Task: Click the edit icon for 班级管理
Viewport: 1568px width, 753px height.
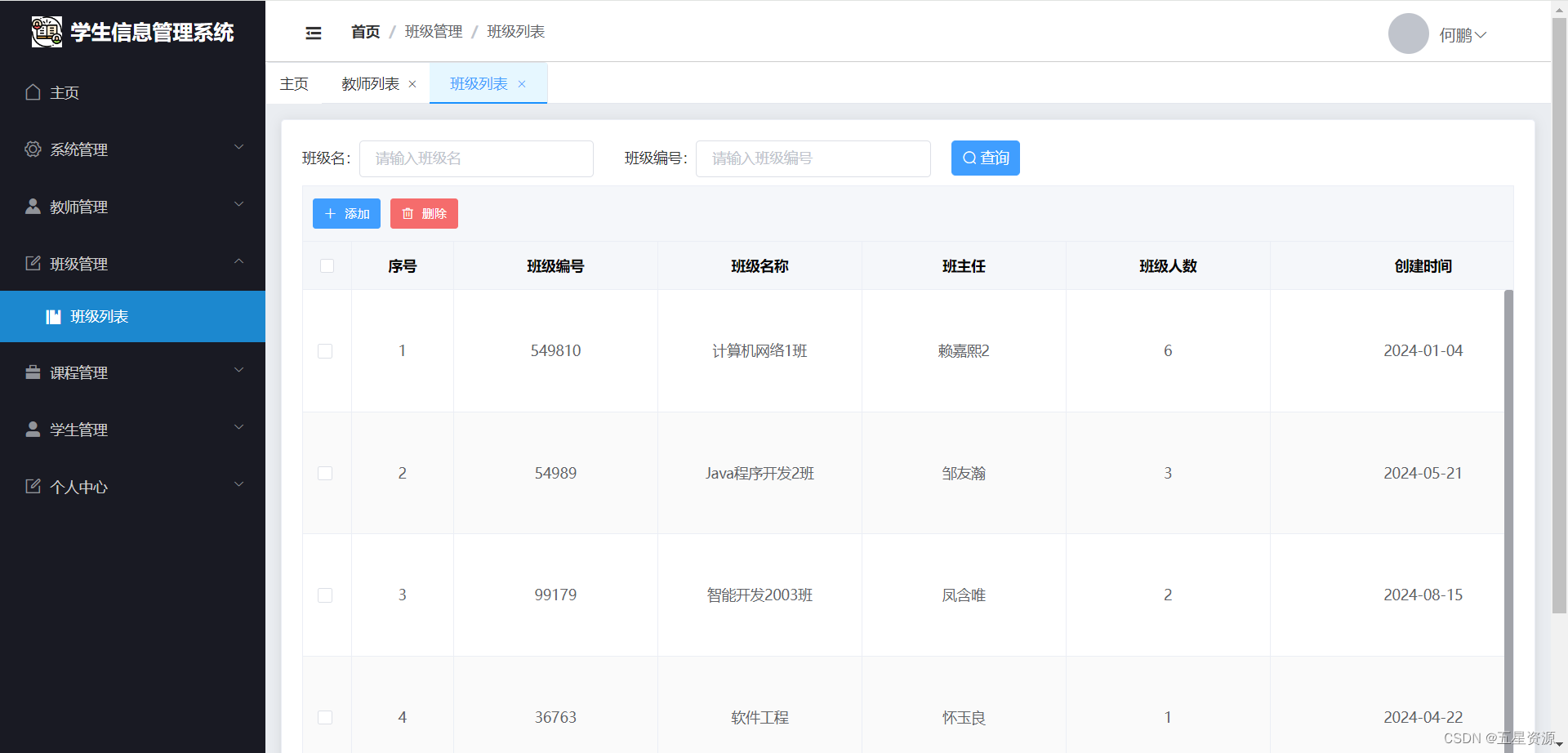Action: click(x=33, y=263)
